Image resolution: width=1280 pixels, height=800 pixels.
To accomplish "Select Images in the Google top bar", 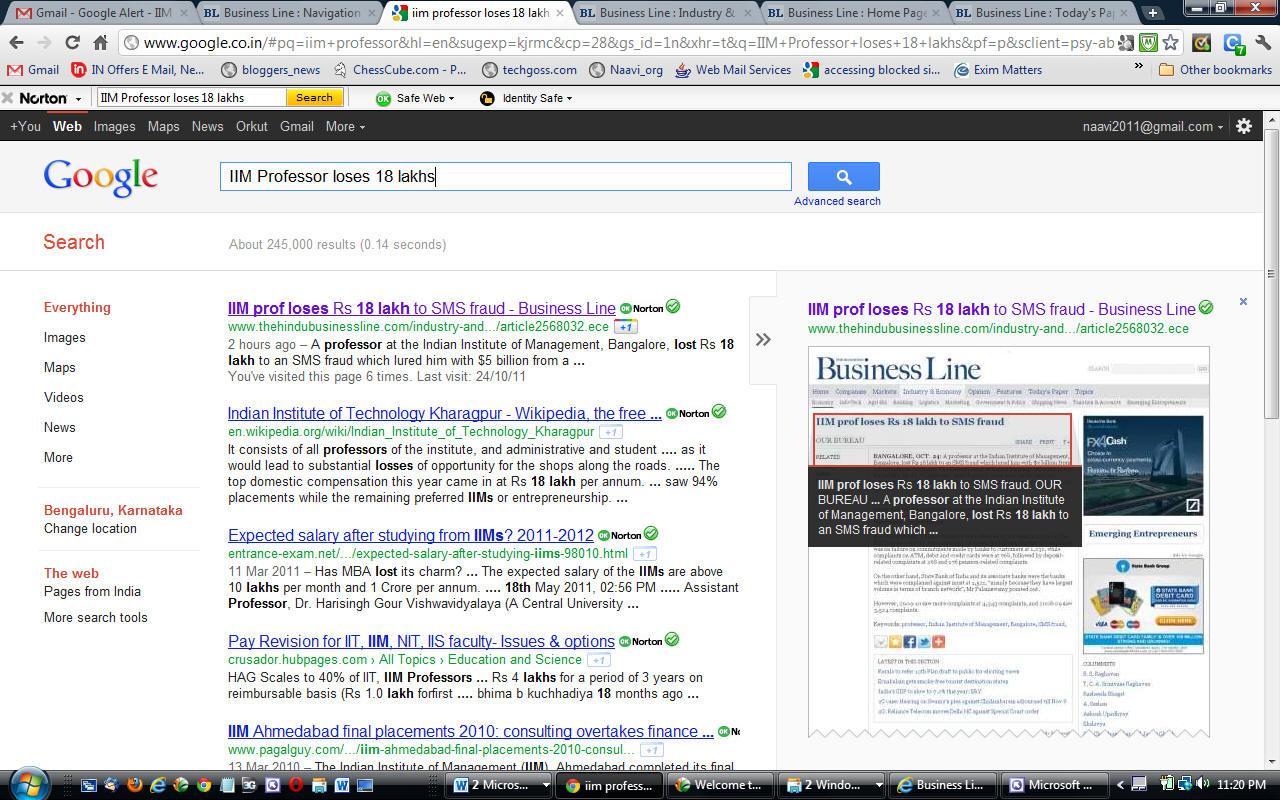I will [x=114, y=126].
